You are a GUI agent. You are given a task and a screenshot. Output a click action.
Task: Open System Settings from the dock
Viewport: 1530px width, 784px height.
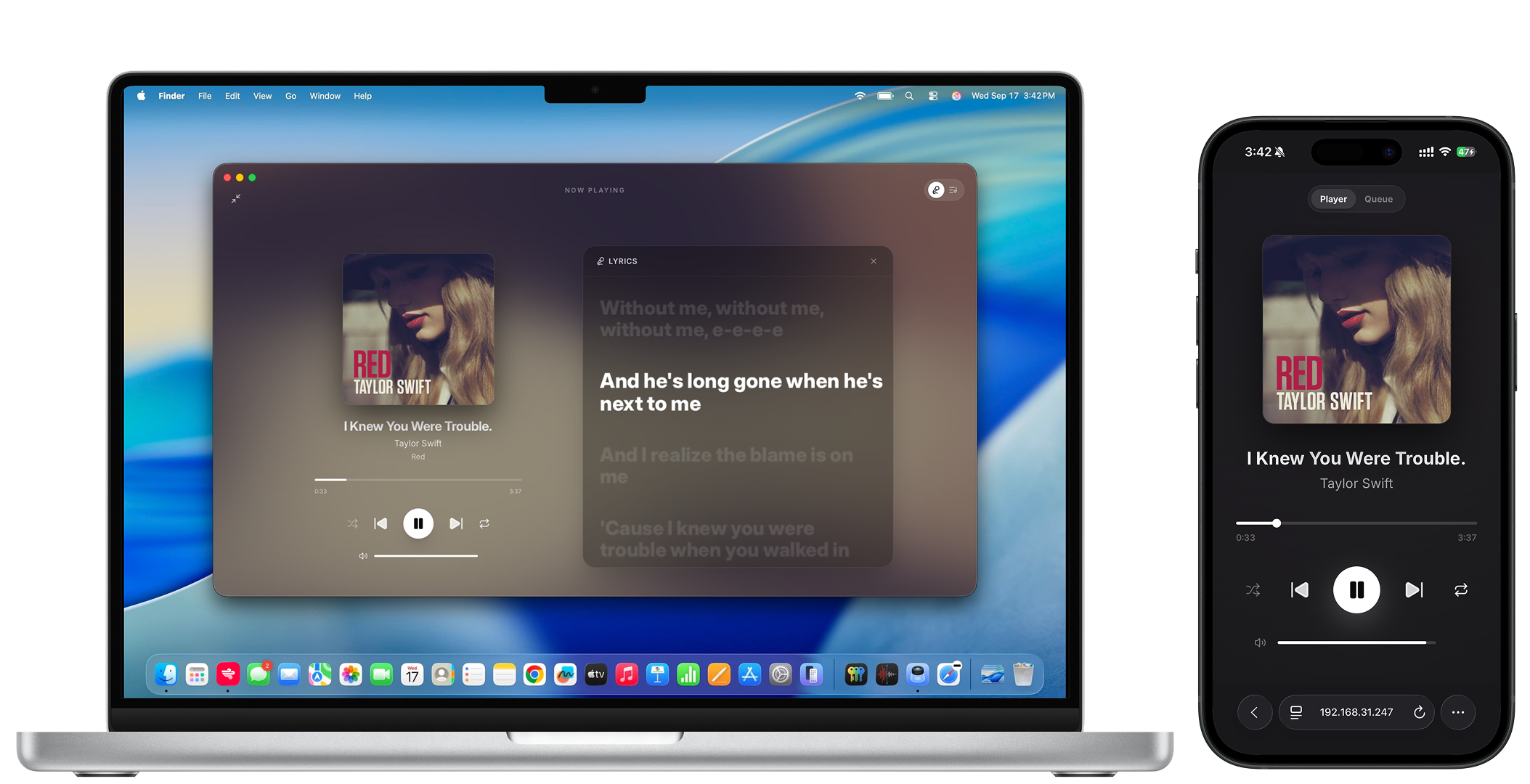point(780,674)
